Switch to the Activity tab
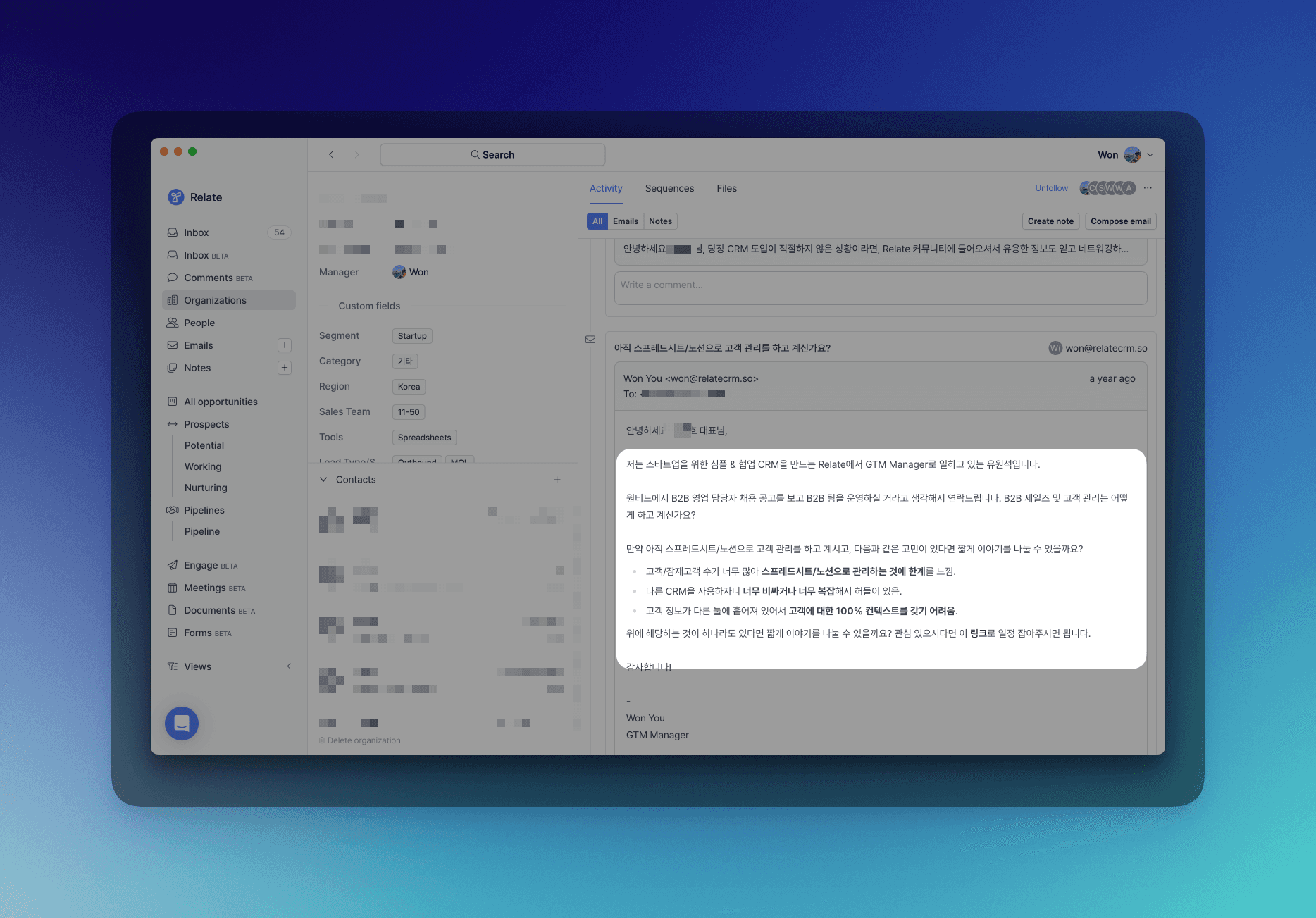Screen dimensions: 1316x918 606,188
